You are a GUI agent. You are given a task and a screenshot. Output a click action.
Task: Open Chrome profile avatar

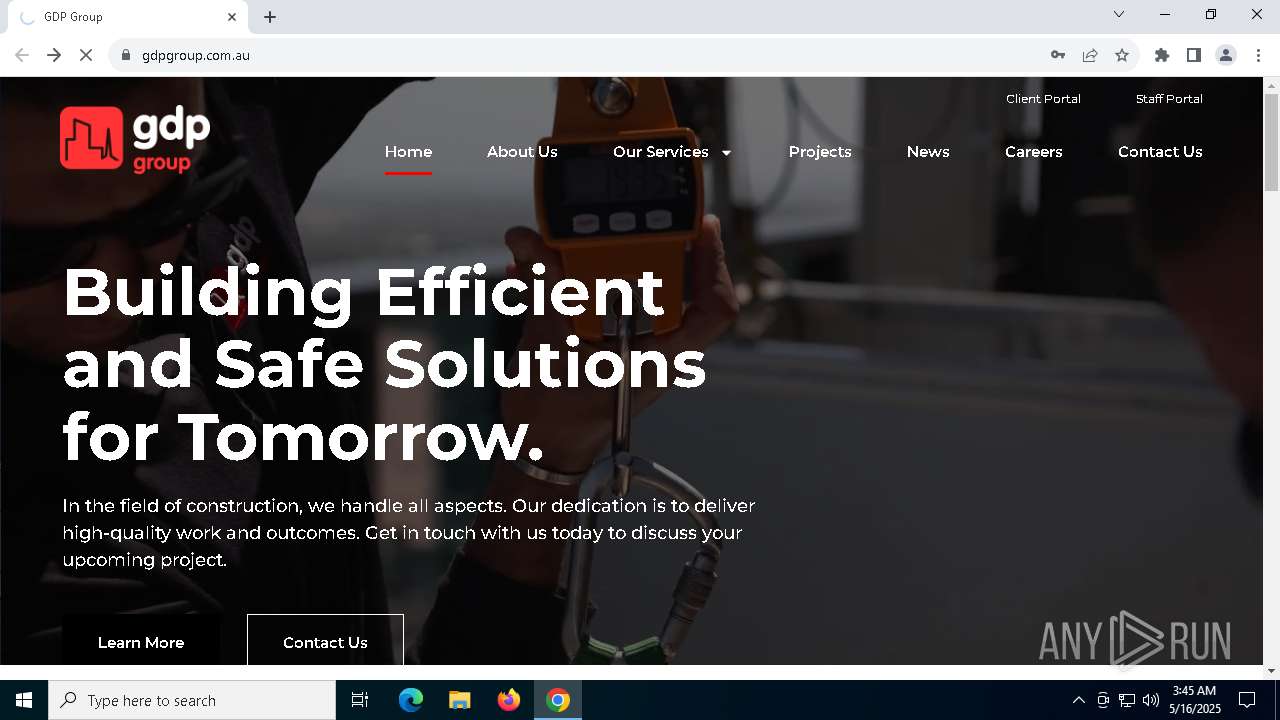coord(1226,55)
